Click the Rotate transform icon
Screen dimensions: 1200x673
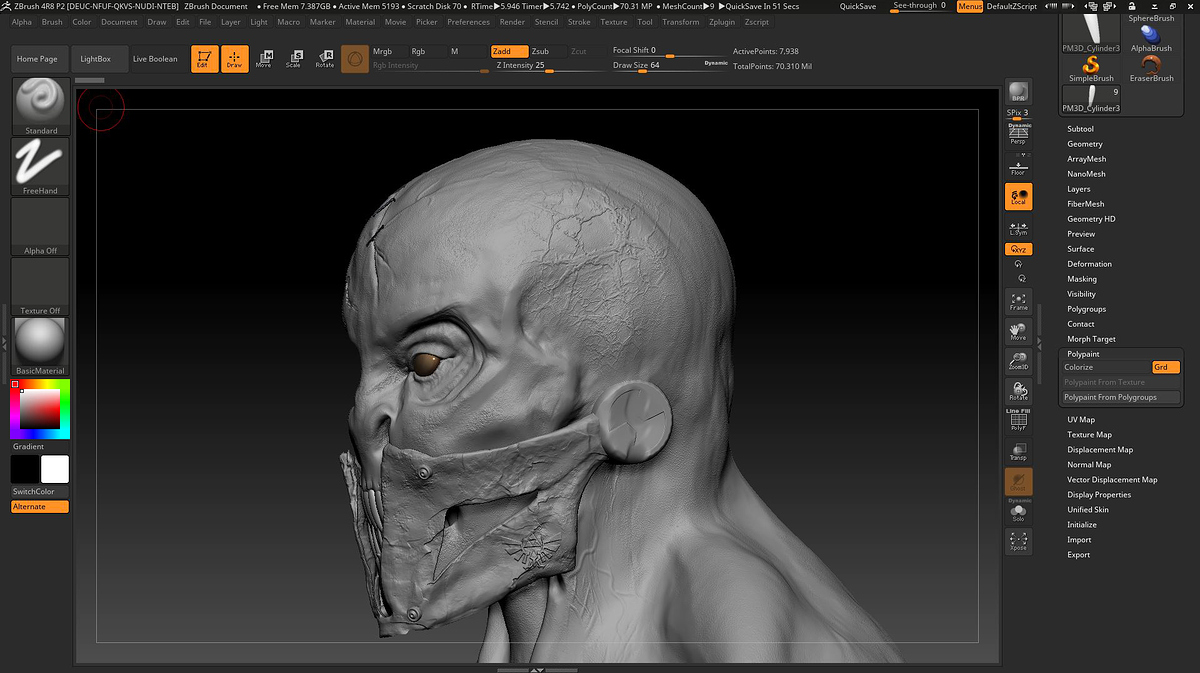pos(325,59)
